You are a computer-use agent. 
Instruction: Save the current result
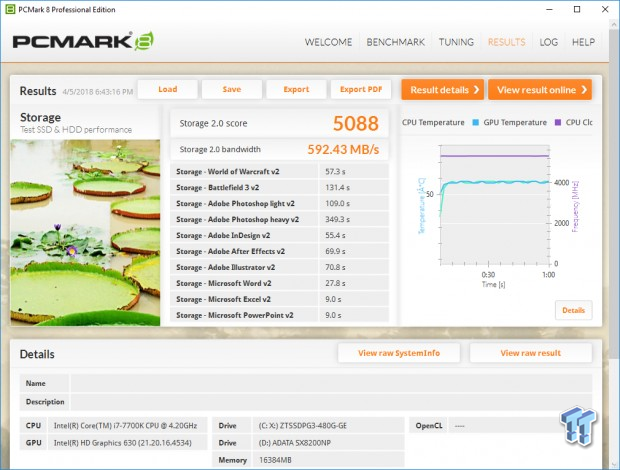click(x=231, y=89)
